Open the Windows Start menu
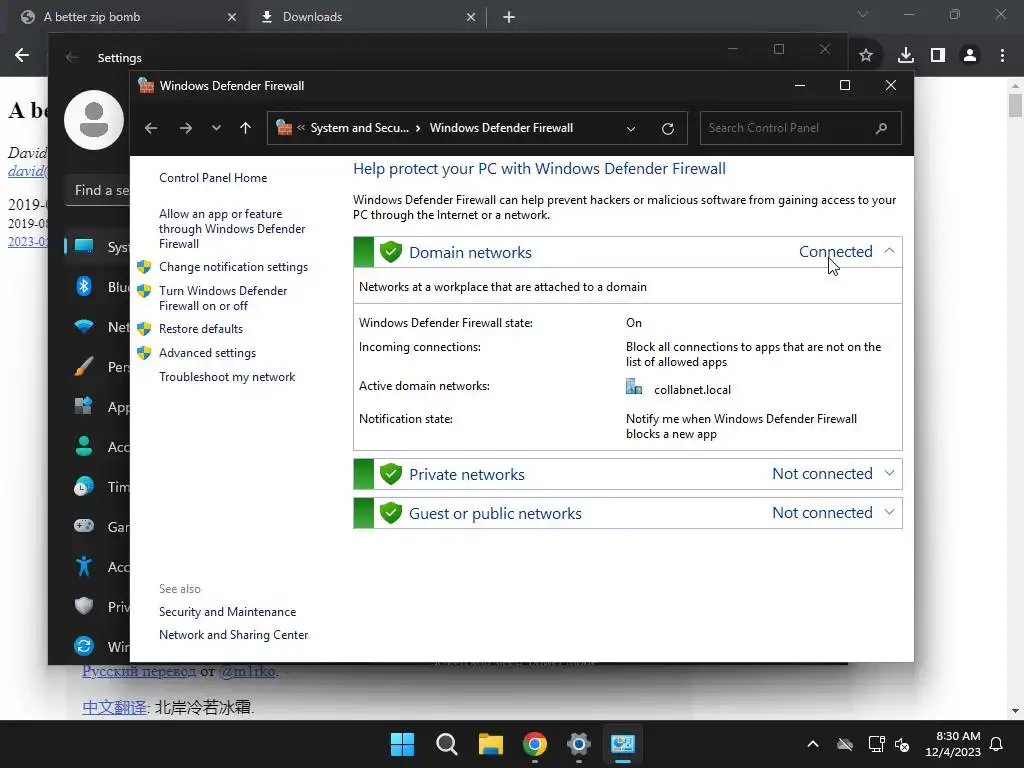This screenshot has height=768, width=1024. (402, 744)
